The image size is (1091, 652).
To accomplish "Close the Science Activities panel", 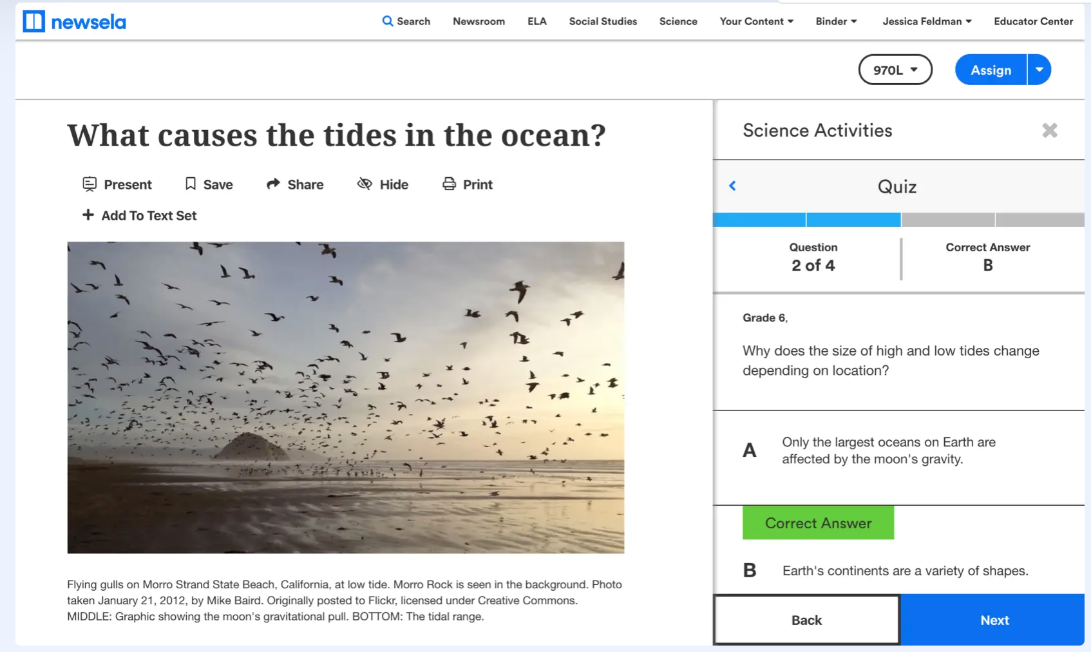I will click(1049, 130).
